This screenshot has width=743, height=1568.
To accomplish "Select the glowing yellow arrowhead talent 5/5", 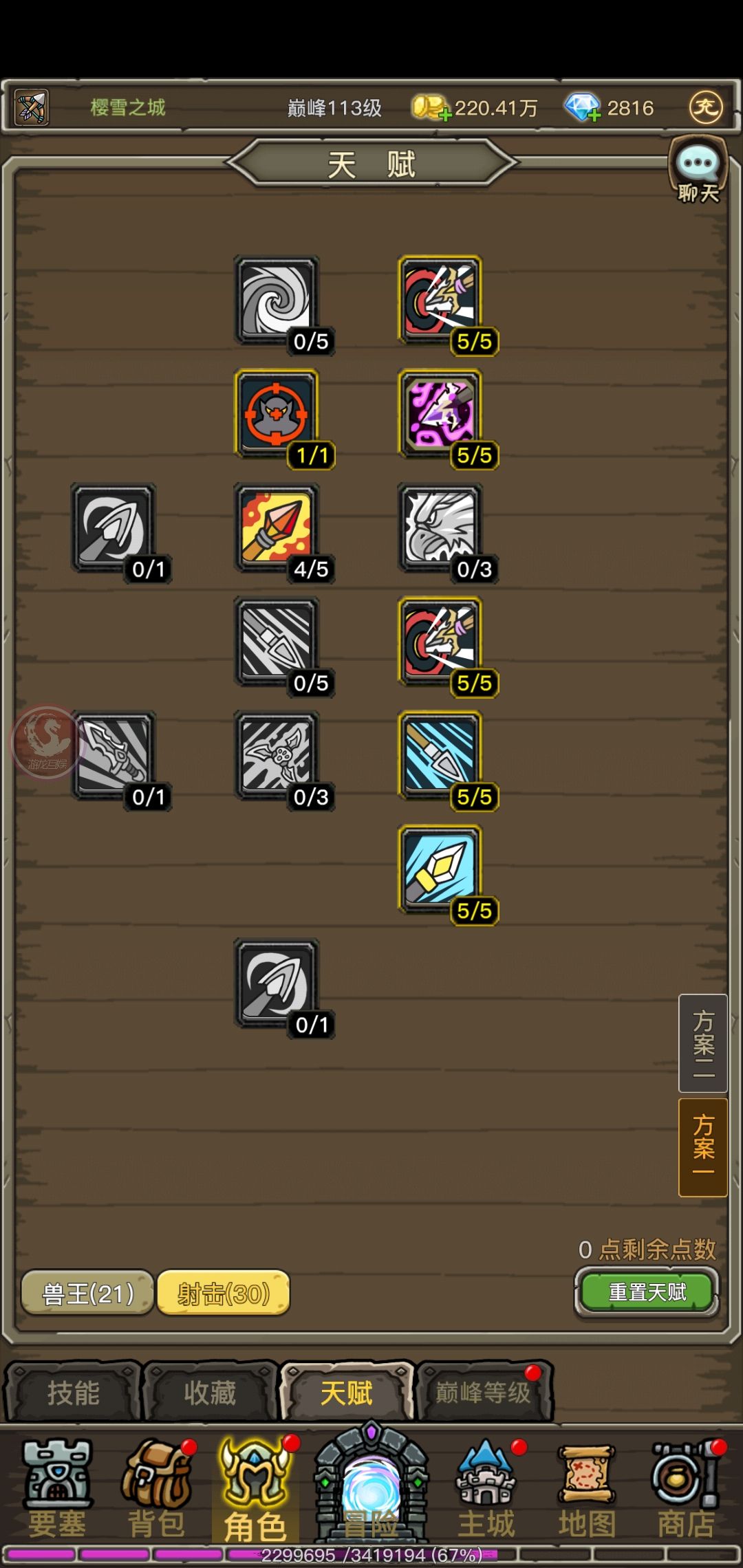I will (x=440, y=871).
